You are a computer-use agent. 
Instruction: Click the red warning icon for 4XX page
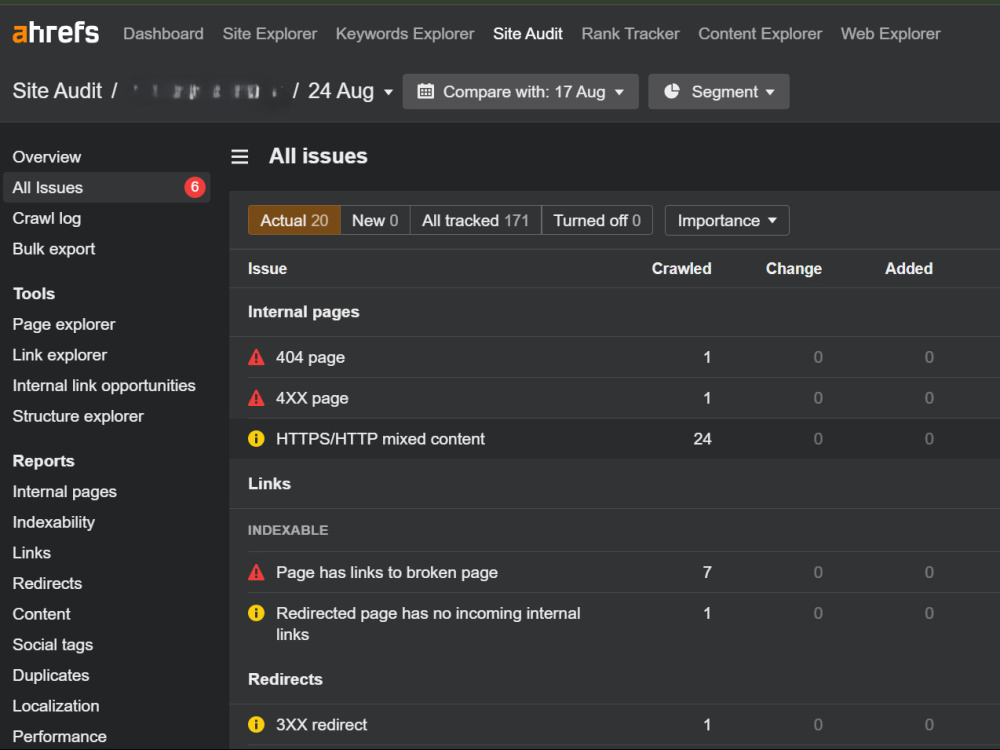pos(256,398)
